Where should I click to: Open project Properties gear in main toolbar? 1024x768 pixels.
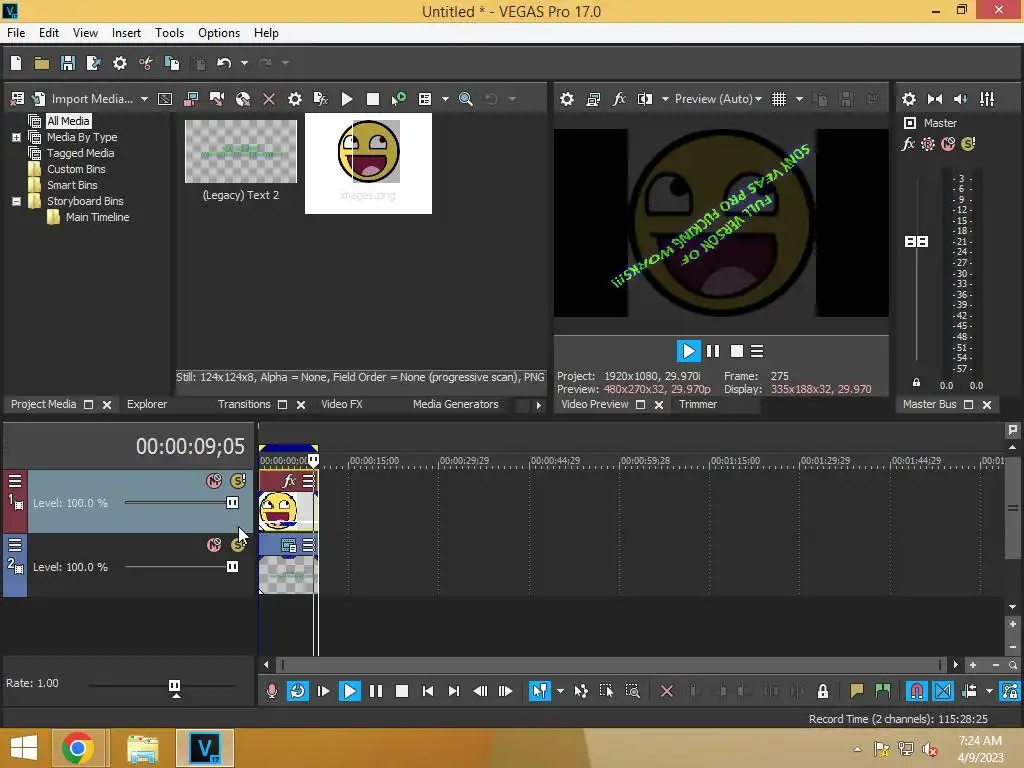point(120,63)
